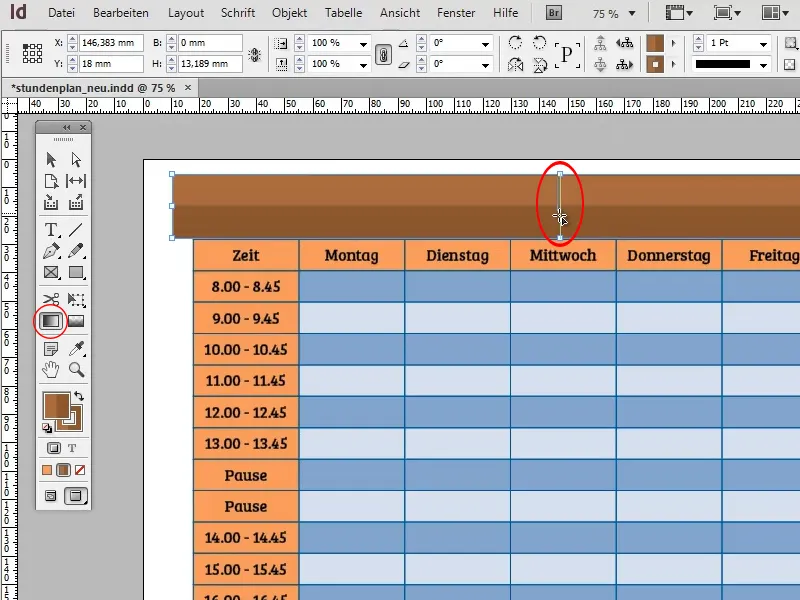Select the Pencil tool
This screenshot has height=600, width=800.
(x=76, y=251)
